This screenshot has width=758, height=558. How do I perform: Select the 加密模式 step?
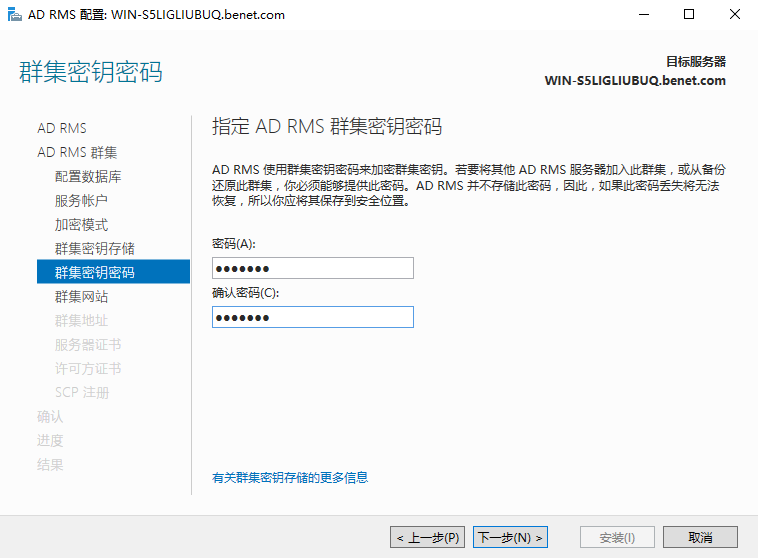coord(81,225)
